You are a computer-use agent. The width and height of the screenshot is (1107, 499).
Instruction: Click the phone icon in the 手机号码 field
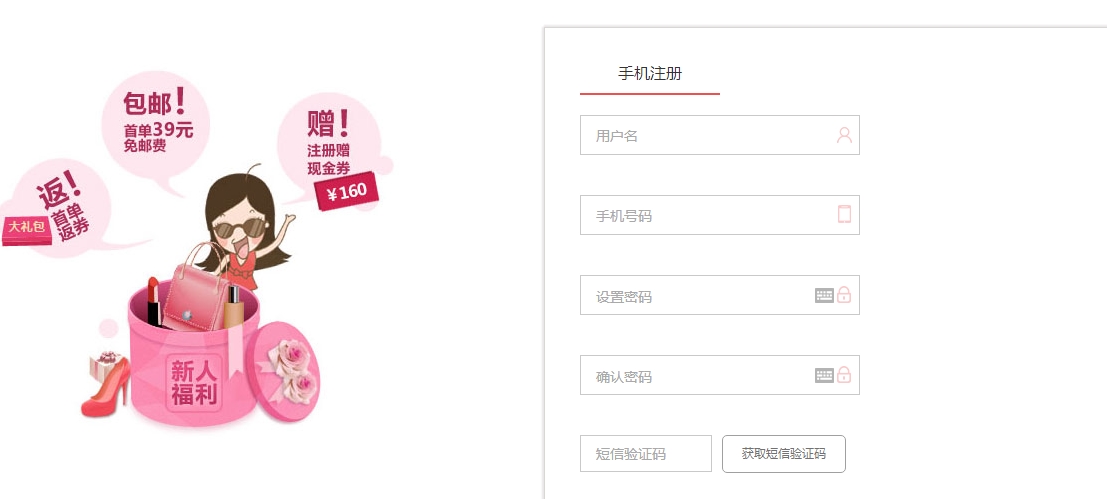click(x=844, y=214)
